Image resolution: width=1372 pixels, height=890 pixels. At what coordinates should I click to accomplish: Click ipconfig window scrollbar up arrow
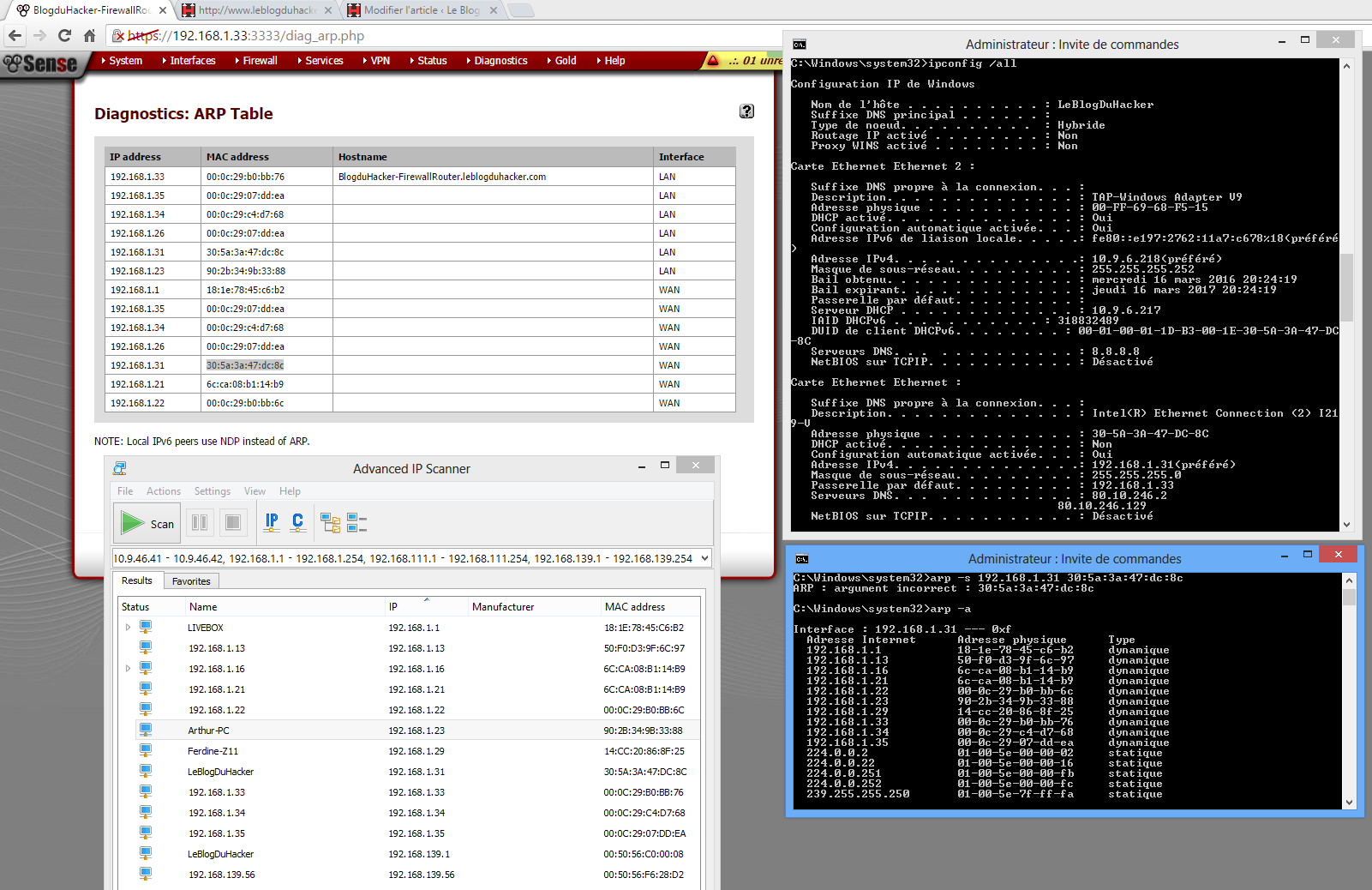coord(1346,66)
